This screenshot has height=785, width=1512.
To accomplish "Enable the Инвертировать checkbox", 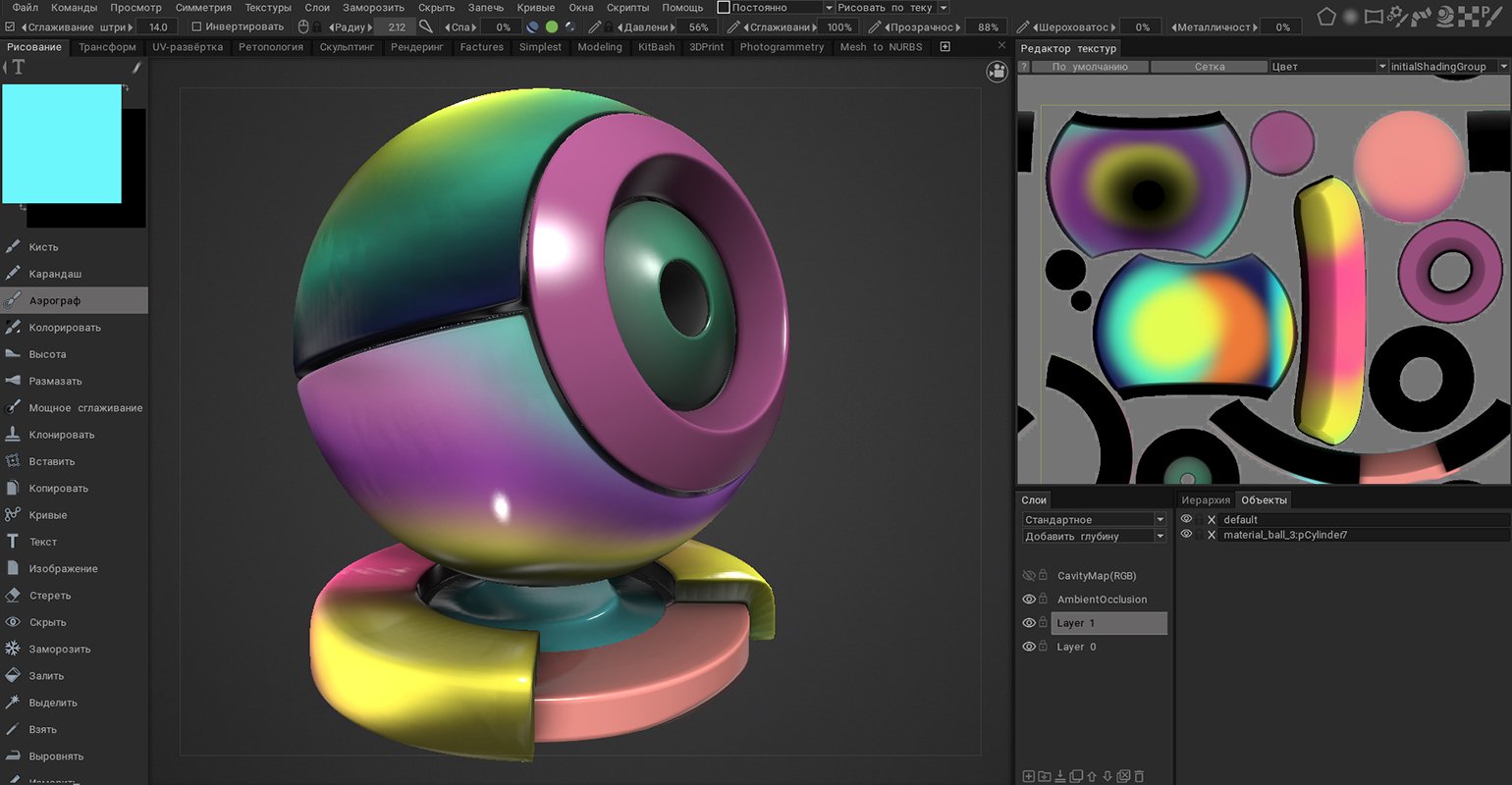I will click(196, 26).
